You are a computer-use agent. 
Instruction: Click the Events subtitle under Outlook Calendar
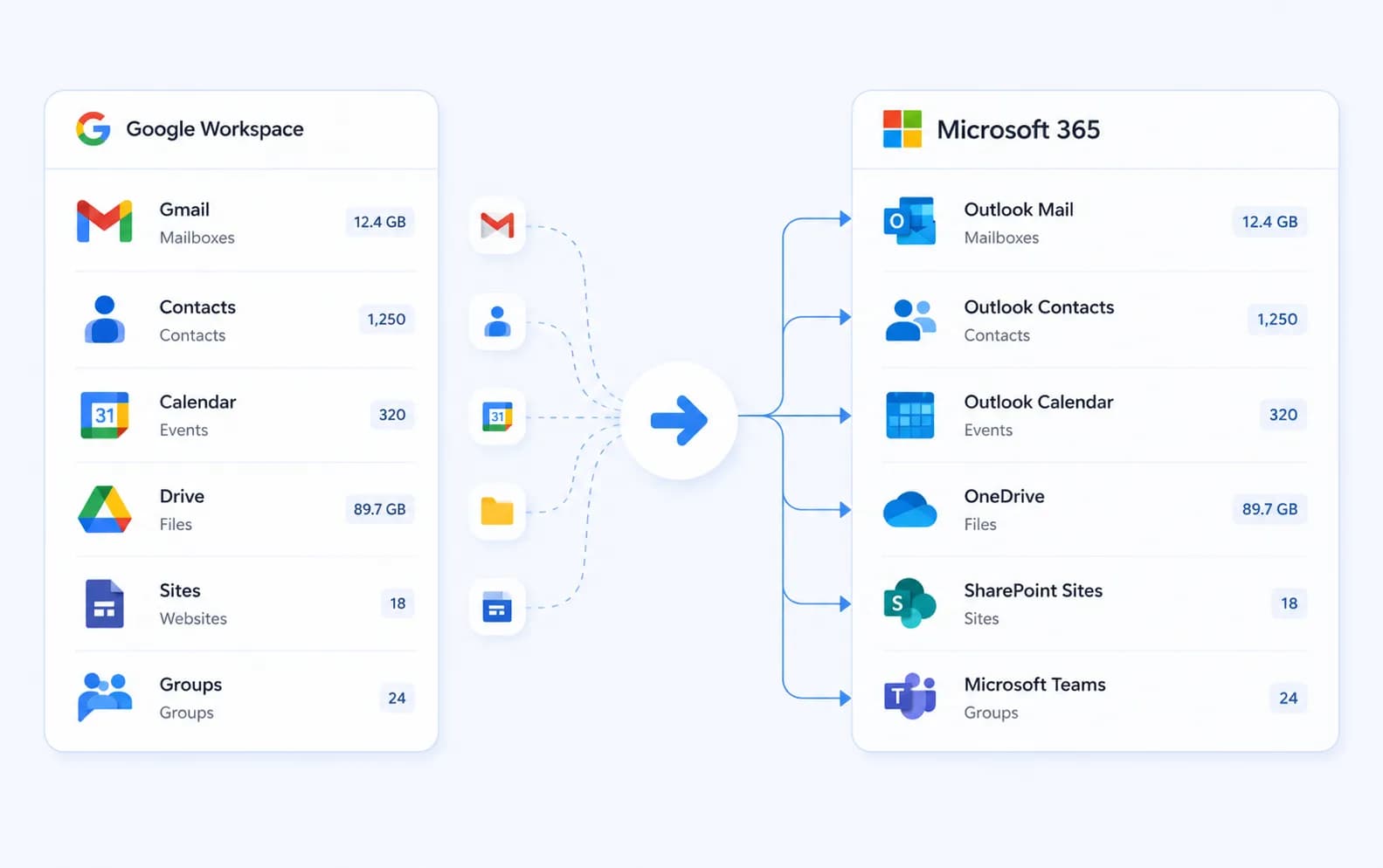coord(988,430)
